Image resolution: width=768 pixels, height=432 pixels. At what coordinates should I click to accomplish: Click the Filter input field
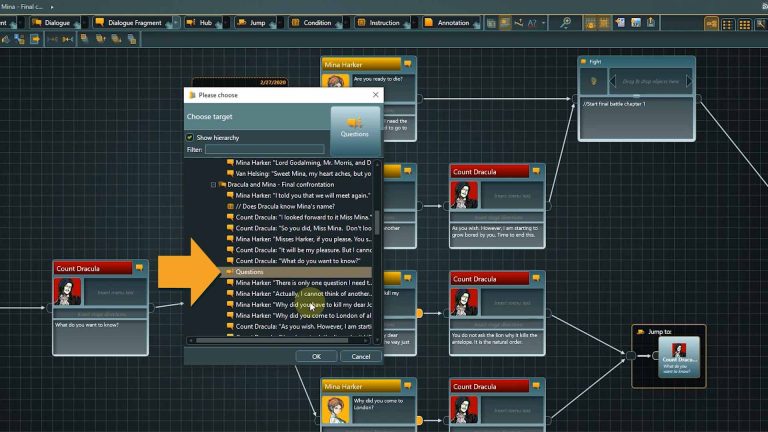tap(264, 149)
